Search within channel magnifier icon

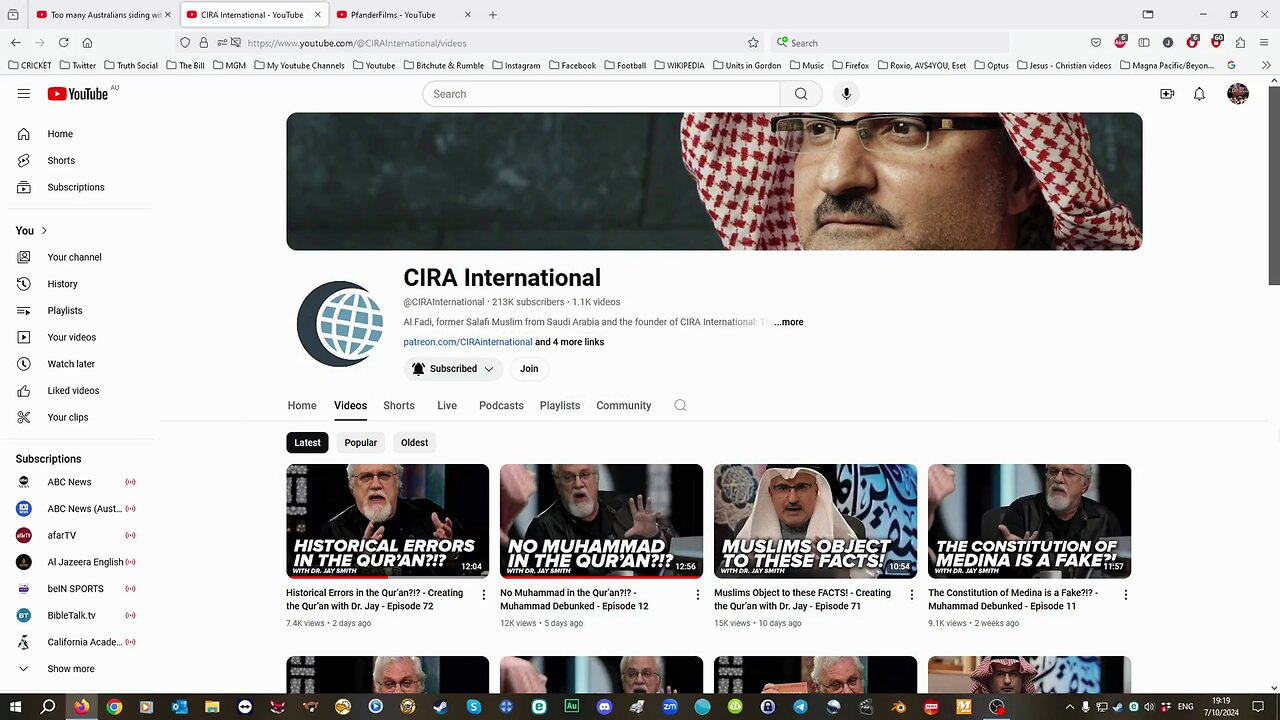[680, 405]
